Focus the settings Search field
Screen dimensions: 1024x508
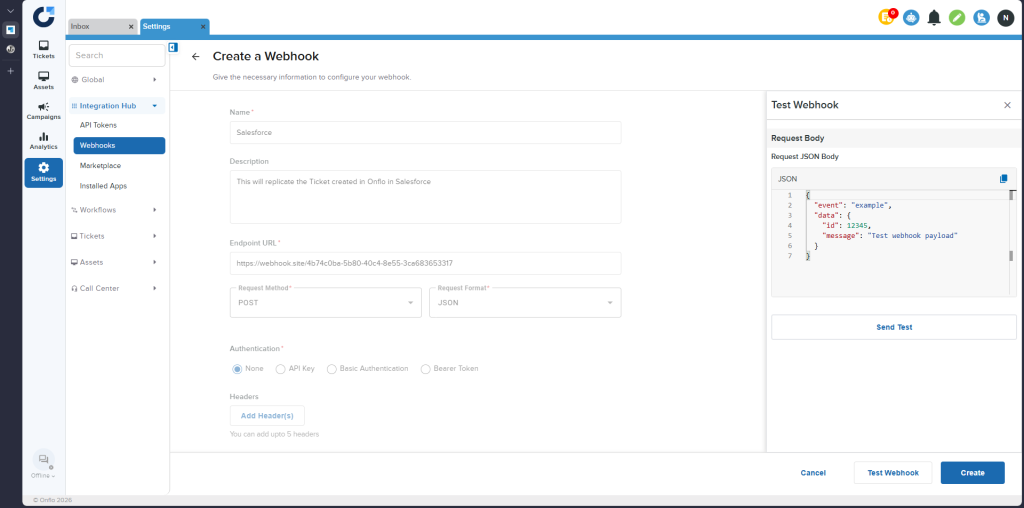[x=117, y=56]
